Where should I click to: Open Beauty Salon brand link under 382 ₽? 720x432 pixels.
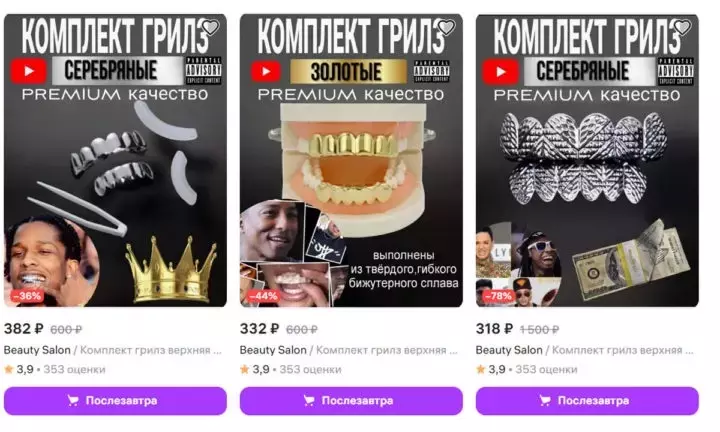click(37, 350)
